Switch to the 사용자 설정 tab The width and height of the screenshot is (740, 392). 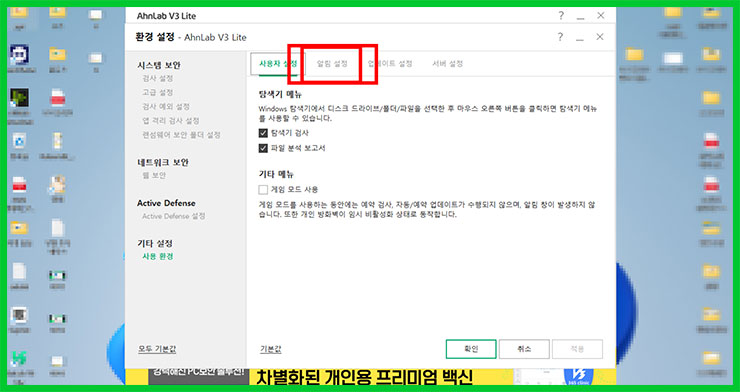pyautogui.click(x=278, y=64)
